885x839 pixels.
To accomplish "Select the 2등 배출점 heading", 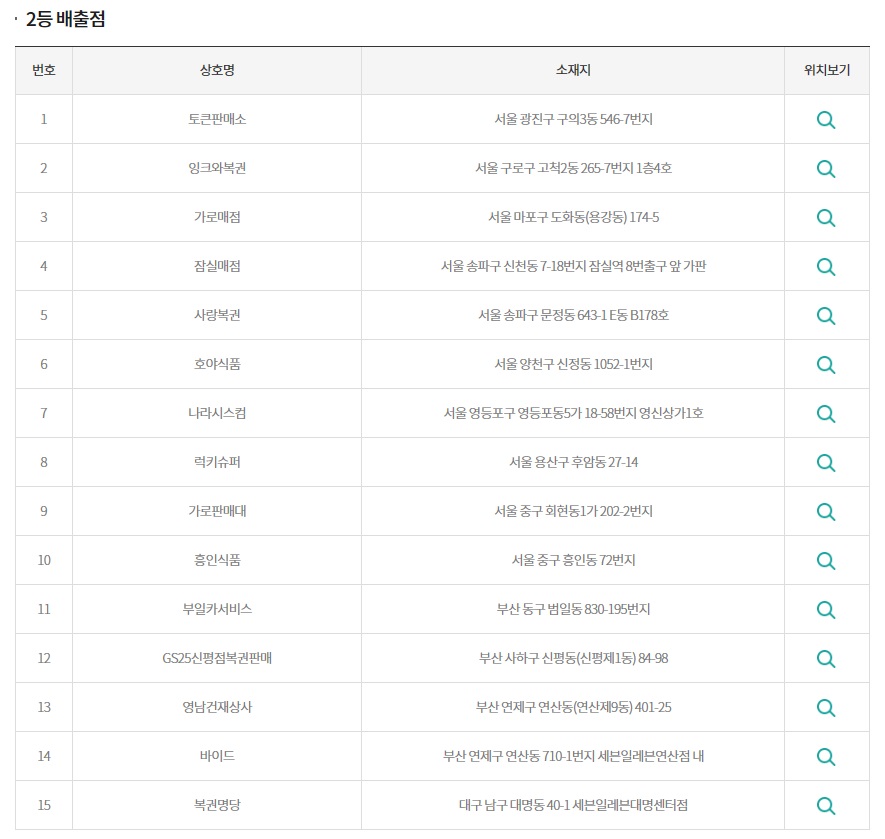I will (65, 19).
